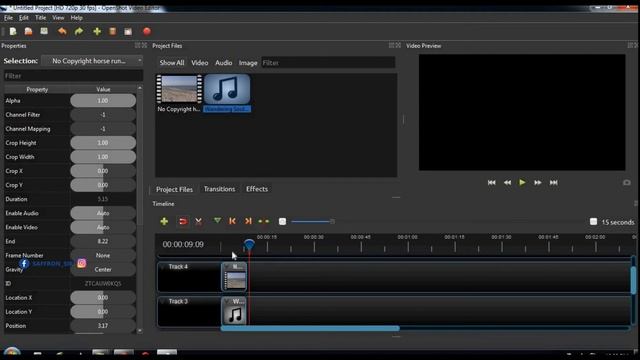Open the Edit menu
The width and height of the screenshot is (640, 360).
pyautogui.click(x=24, y=18)
